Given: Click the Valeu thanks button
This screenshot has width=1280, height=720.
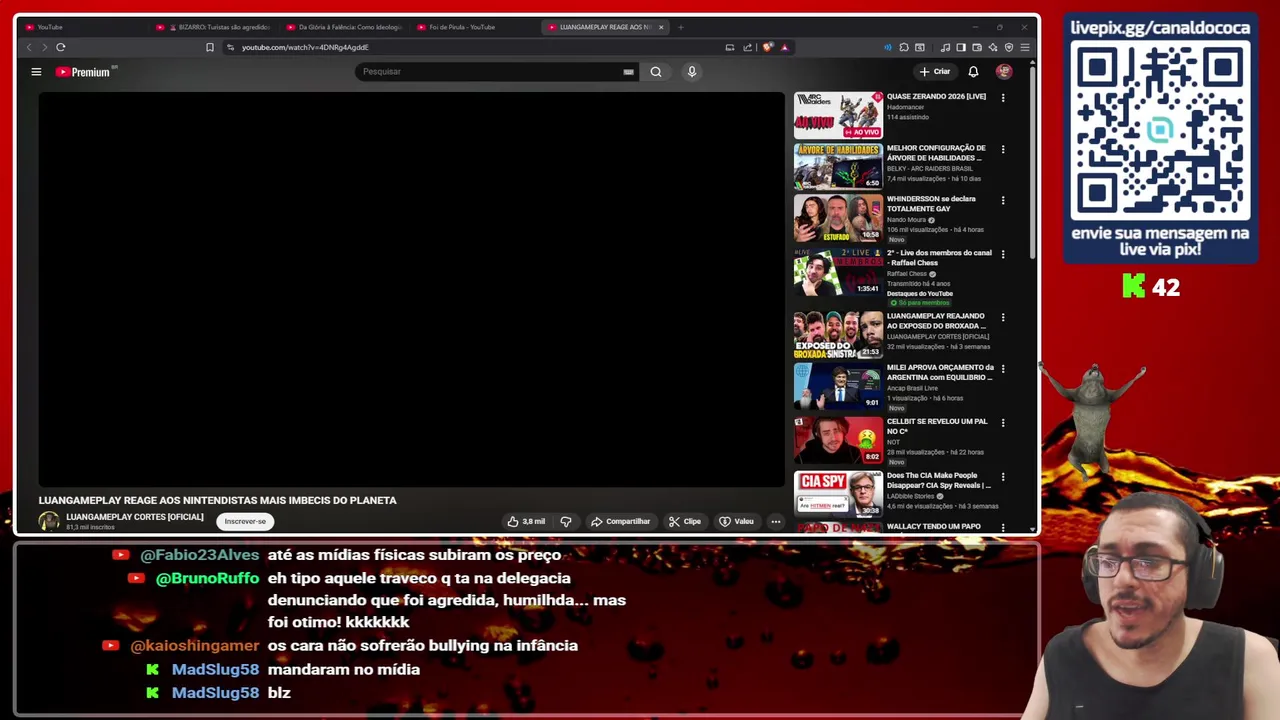Looking at the screenshot, I should click(x=736, y=521).
